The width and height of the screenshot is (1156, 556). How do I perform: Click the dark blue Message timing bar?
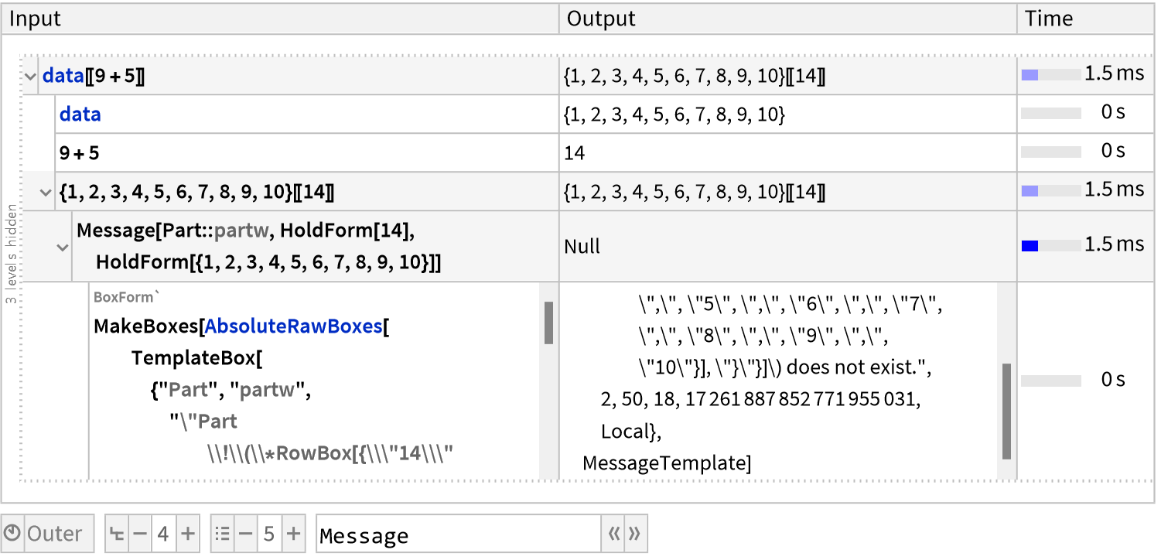[x=1029, y=246]
